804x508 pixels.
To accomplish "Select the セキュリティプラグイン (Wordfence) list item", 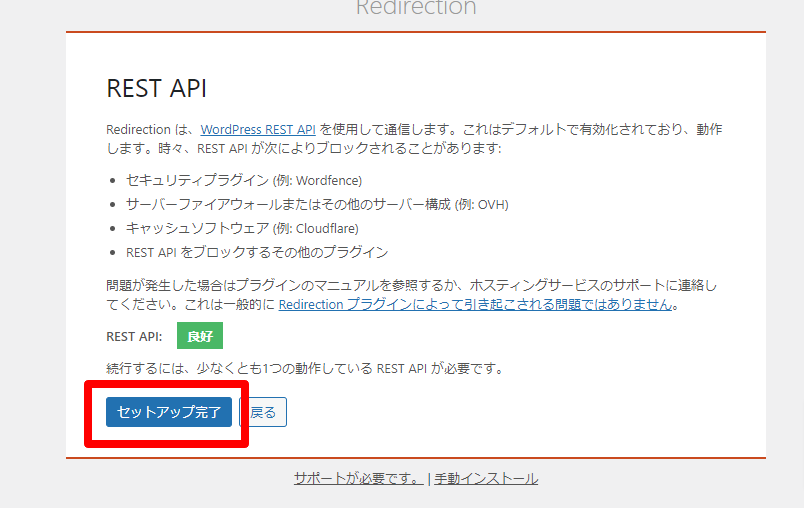I will pyautogui.click(x=243, y=181).
